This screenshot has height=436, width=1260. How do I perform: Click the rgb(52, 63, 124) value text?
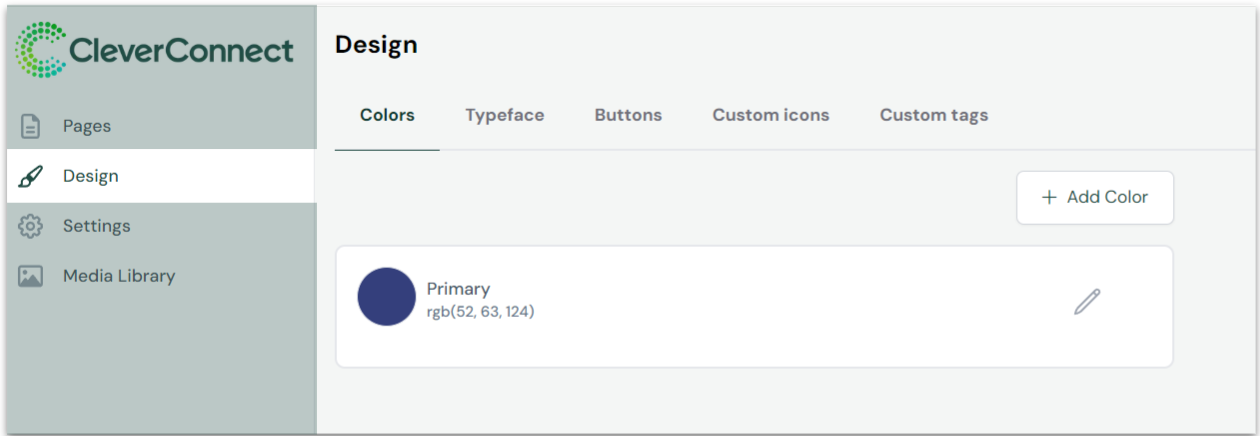coord(481,312)
